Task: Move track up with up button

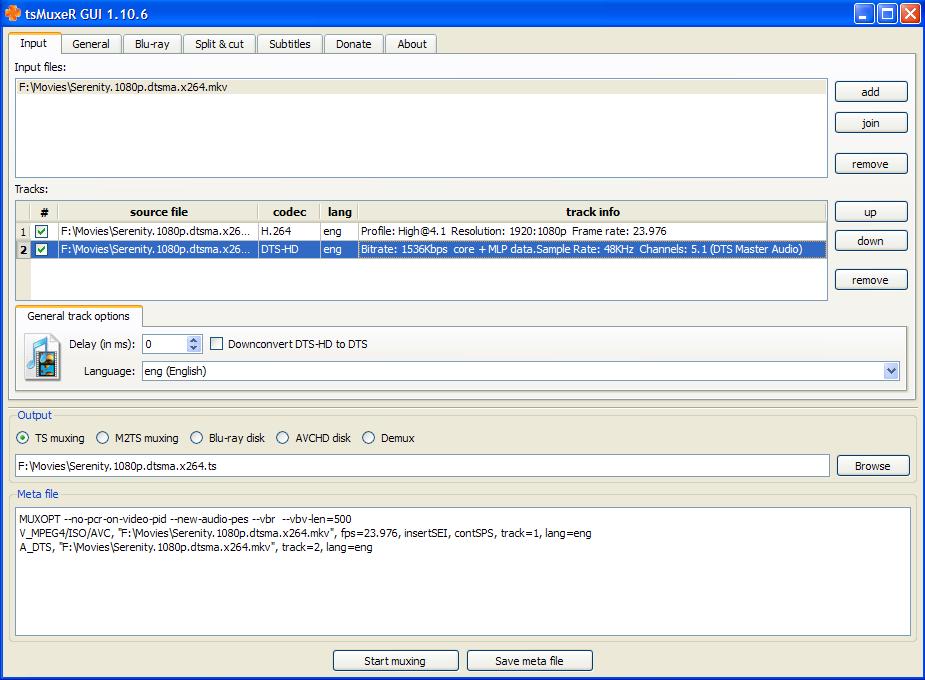Action: point(871,212)
